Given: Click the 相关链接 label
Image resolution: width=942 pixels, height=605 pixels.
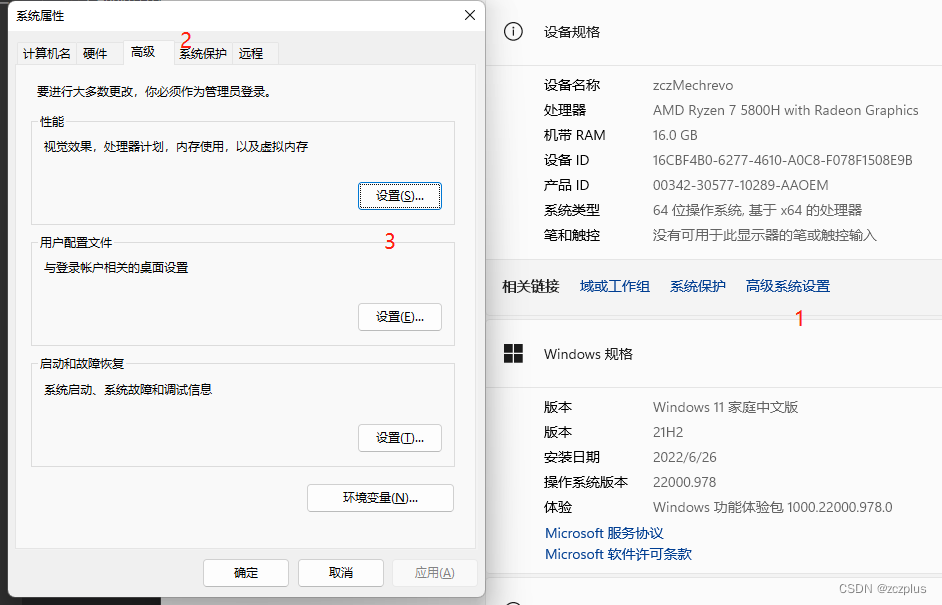Looking at the screenshot, I should click(x=530, y=286).
